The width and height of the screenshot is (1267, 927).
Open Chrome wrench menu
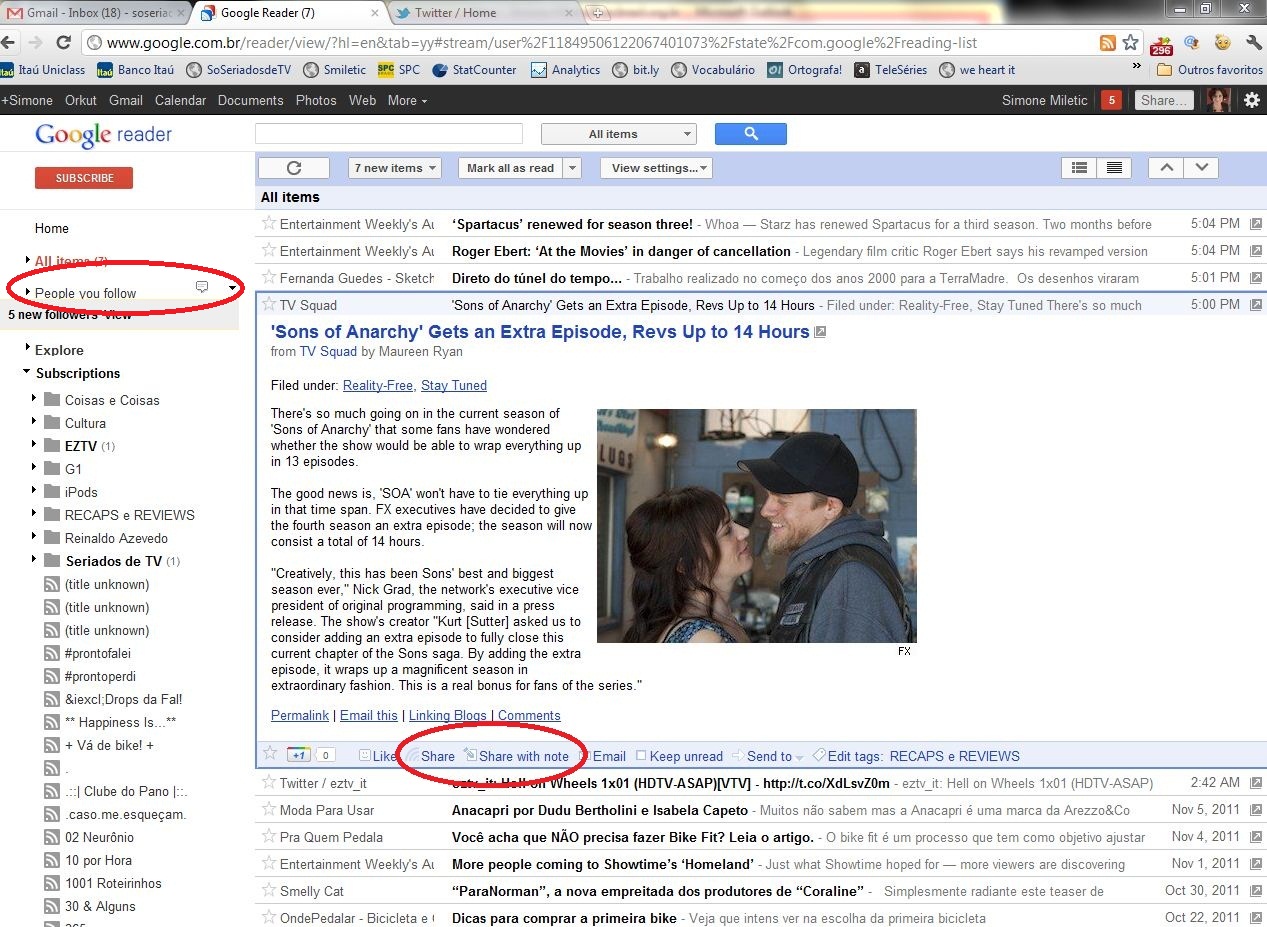[1254, 43]
